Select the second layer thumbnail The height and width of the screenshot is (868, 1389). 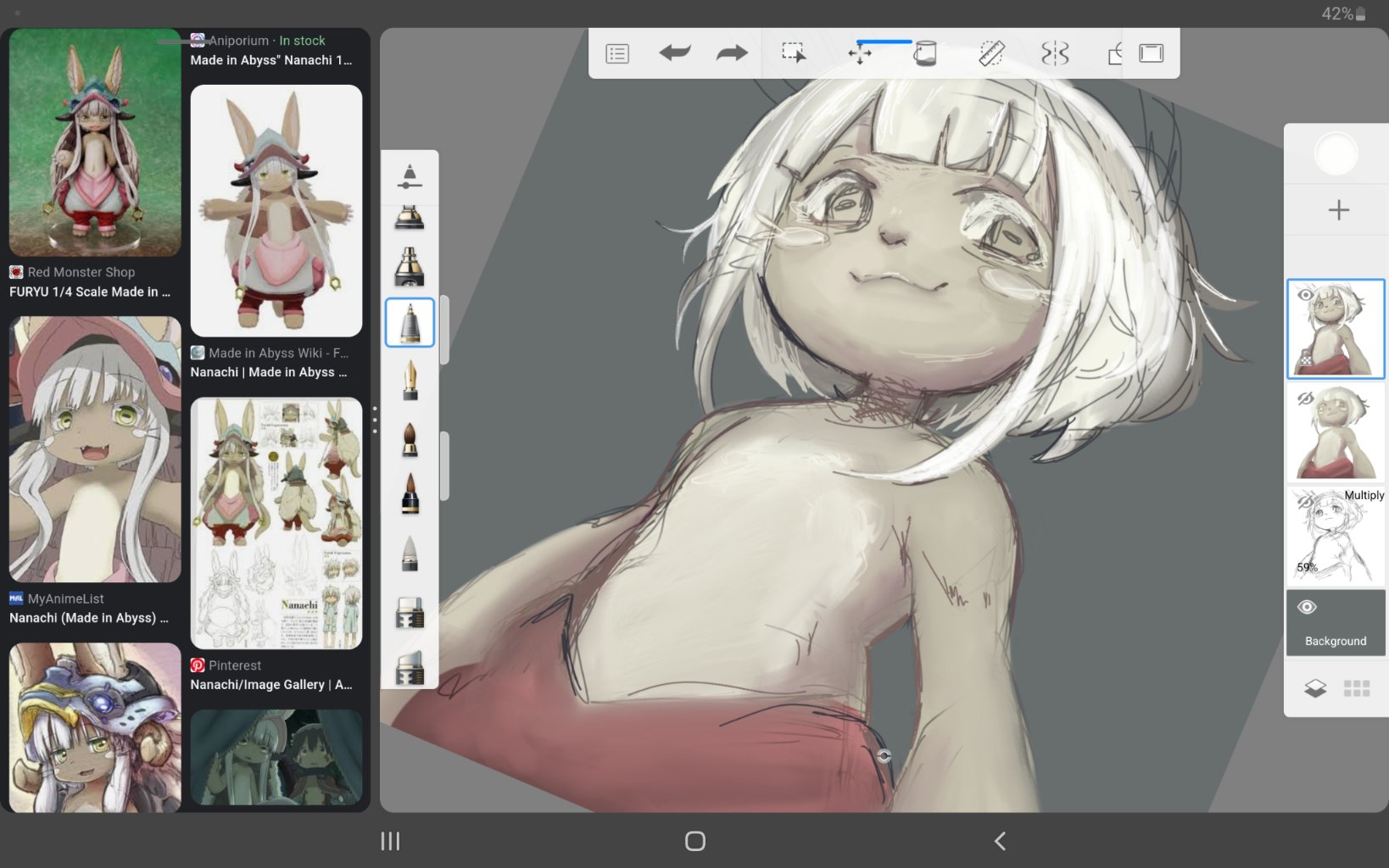1336,432
